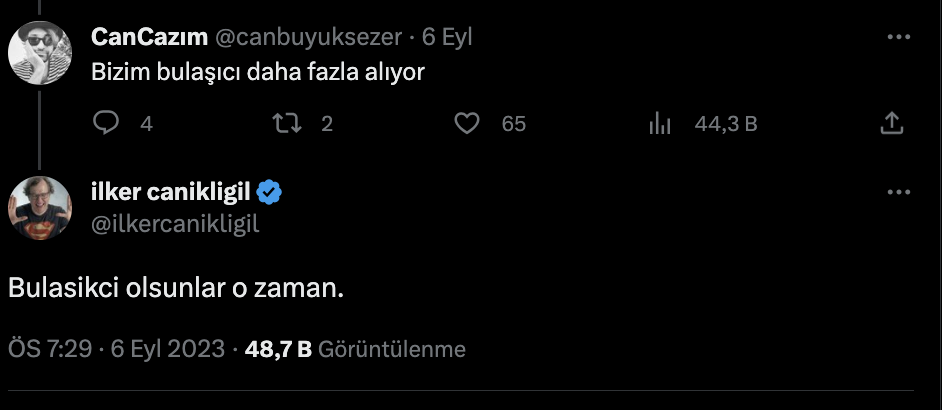Click ilker canikligil's verified badge

coord(270,192)
